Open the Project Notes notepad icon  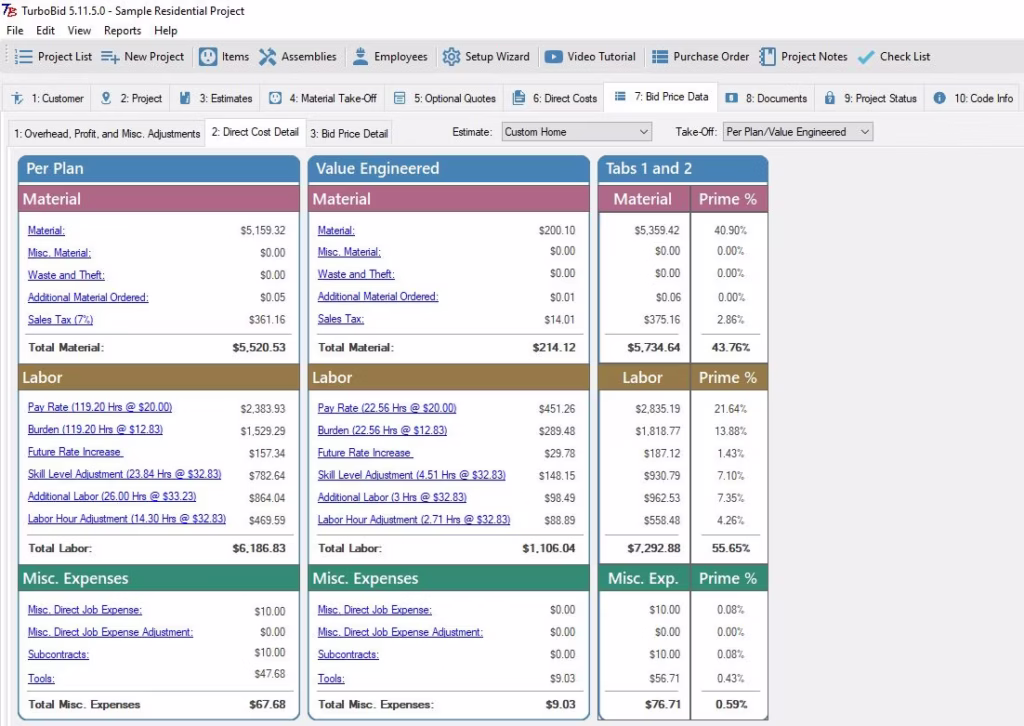point(767,57)
